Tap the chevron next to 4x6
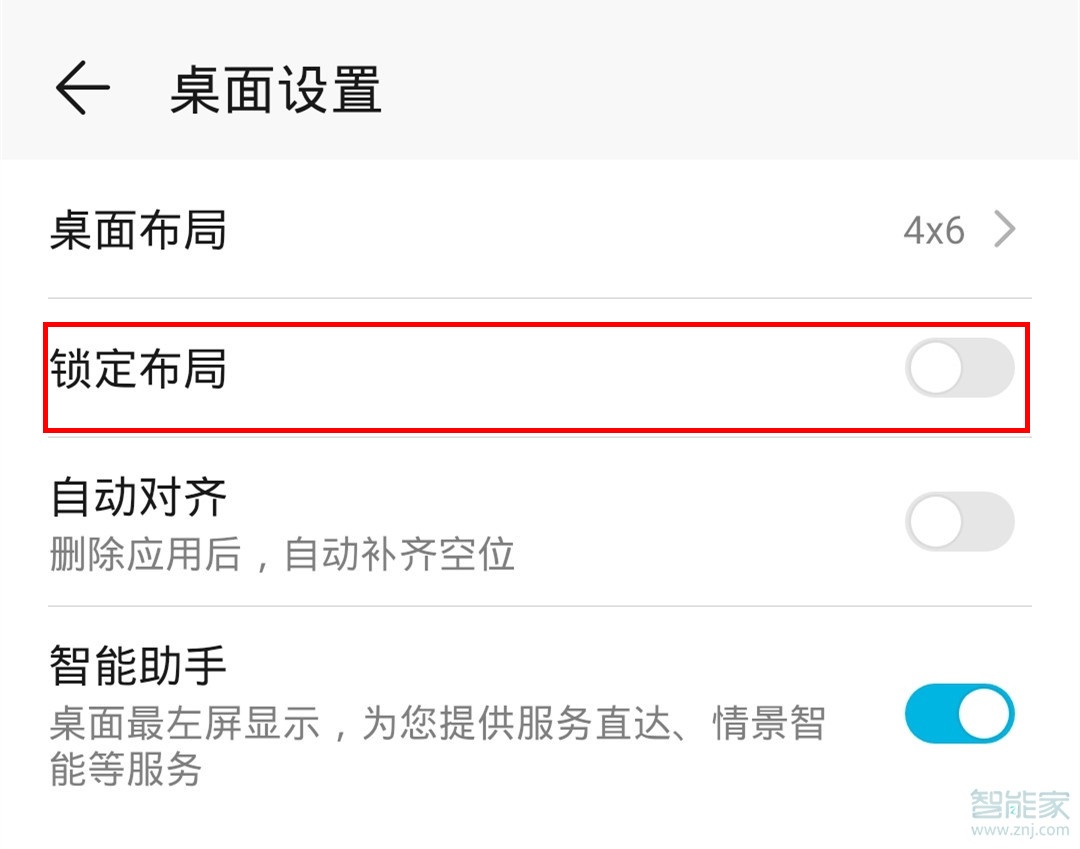 (x=1004, y=230)
